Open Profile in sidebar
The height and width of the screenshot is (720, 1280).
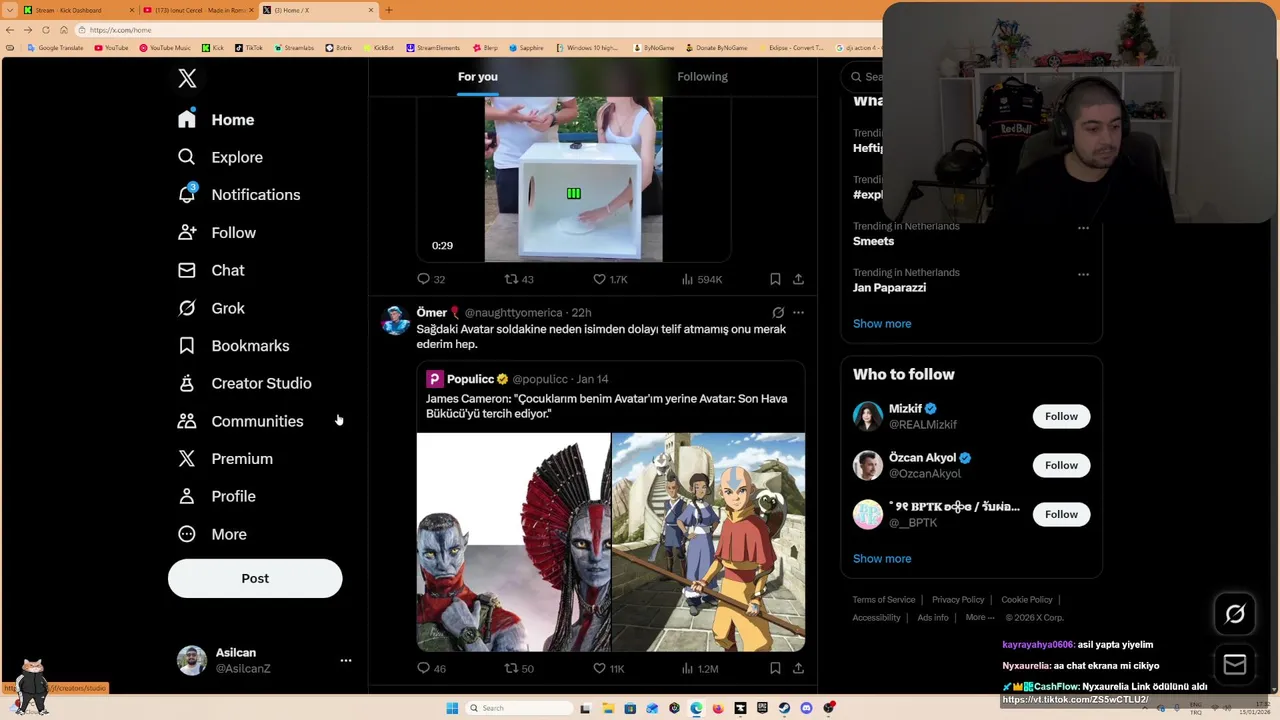tap(216, 496)
